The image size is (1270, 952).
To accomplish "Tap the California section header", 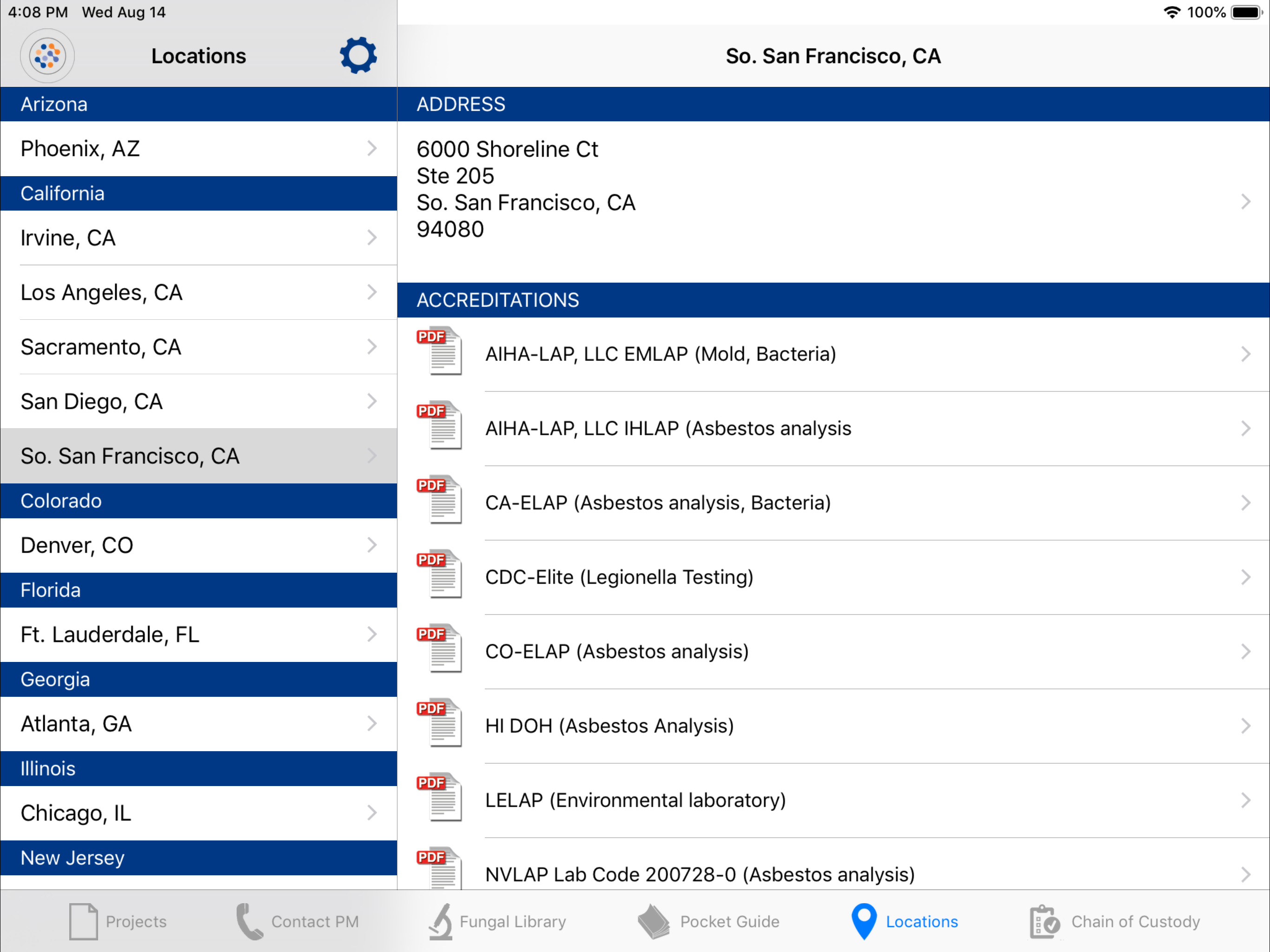I will coord(198,193).
